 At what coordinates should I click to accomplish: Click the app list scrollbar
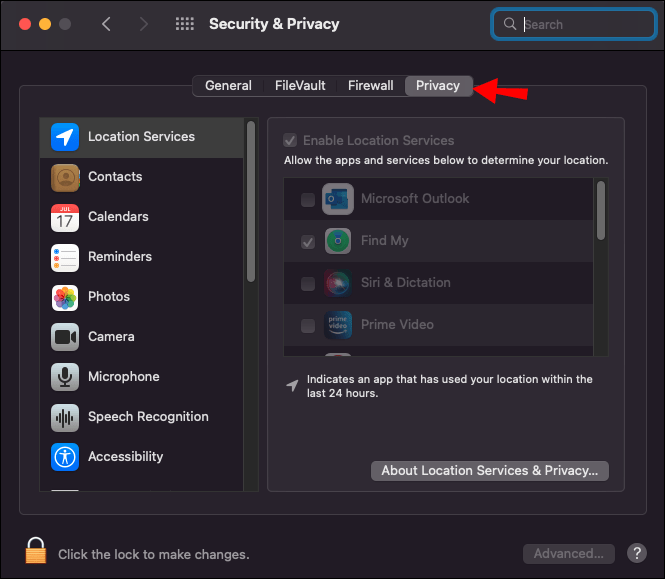601,211
